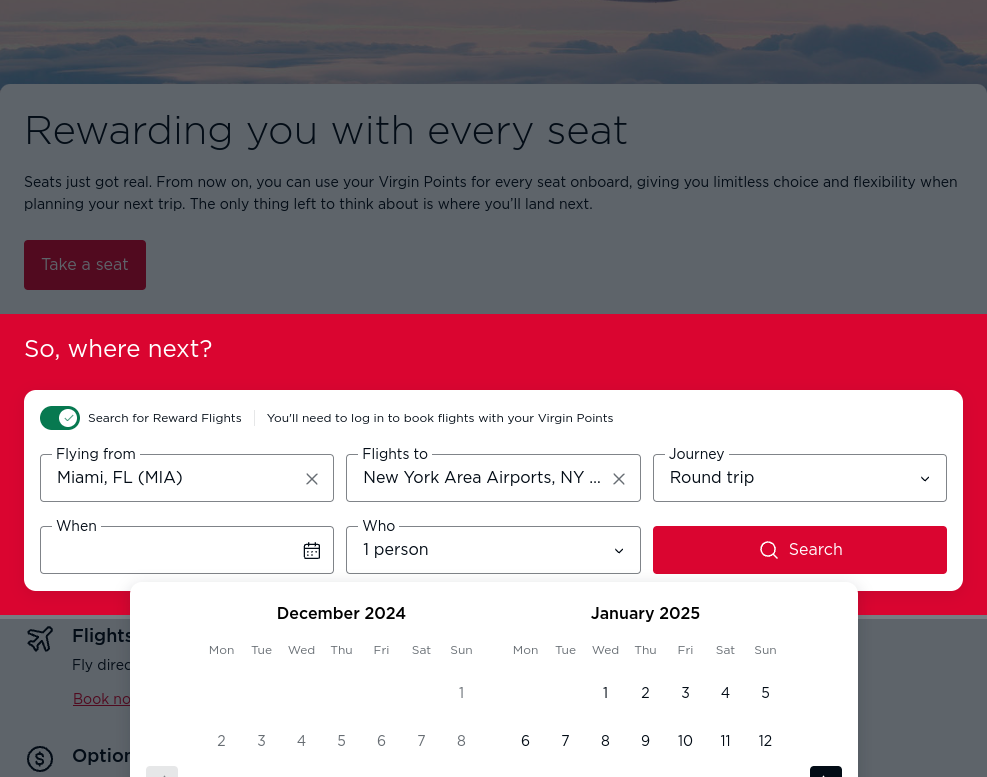
Task: Go to next month in calendar
Action: (x=825, y=772)
